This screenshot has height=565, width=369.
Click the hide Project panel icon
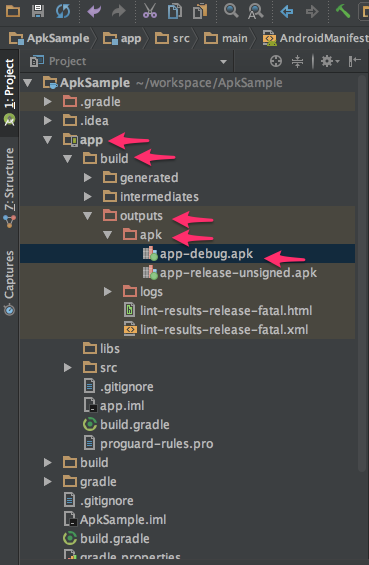(x=355, y=61)
